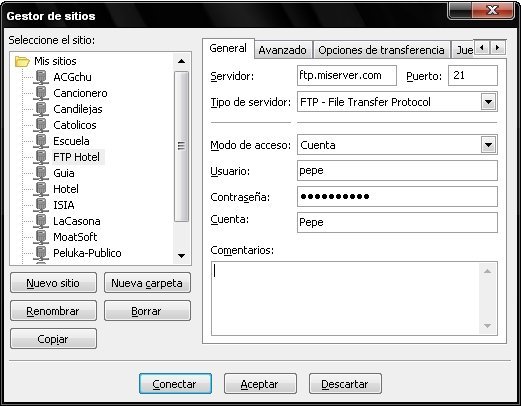Click the server icon beside FTP Hotel
Screen dimensions: 521x406
[41, 157]
